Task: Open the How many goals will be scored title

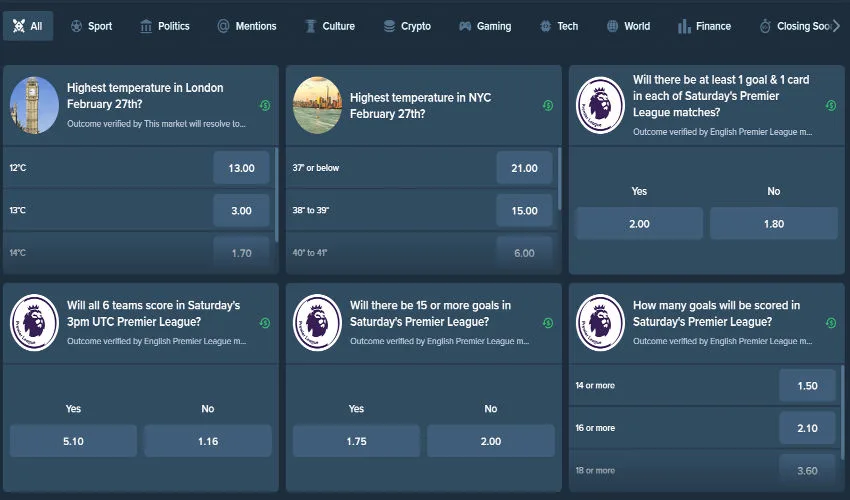Action: pos(716,313)
